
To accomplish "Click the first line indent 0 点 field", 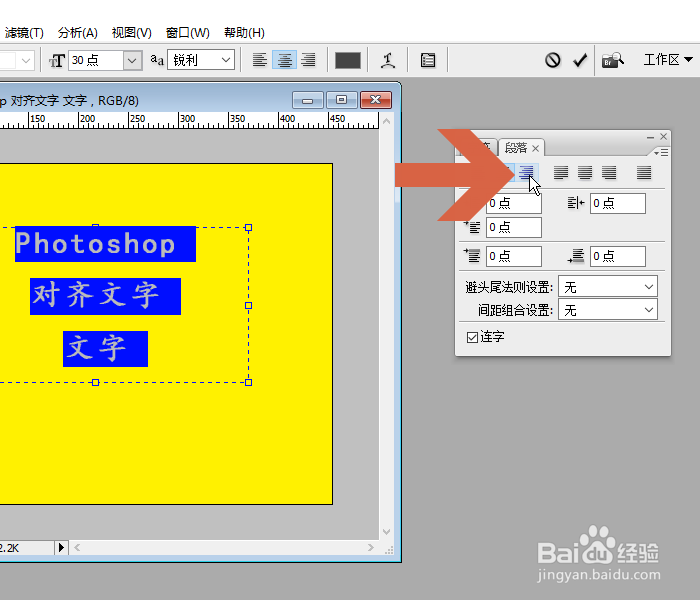I will point(514,227).
